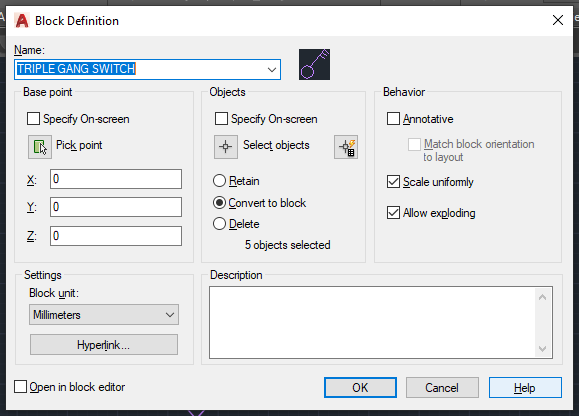579x416 pixels.
Task: Click the Select objects crosshair icon
Action: tap(226, 147)
